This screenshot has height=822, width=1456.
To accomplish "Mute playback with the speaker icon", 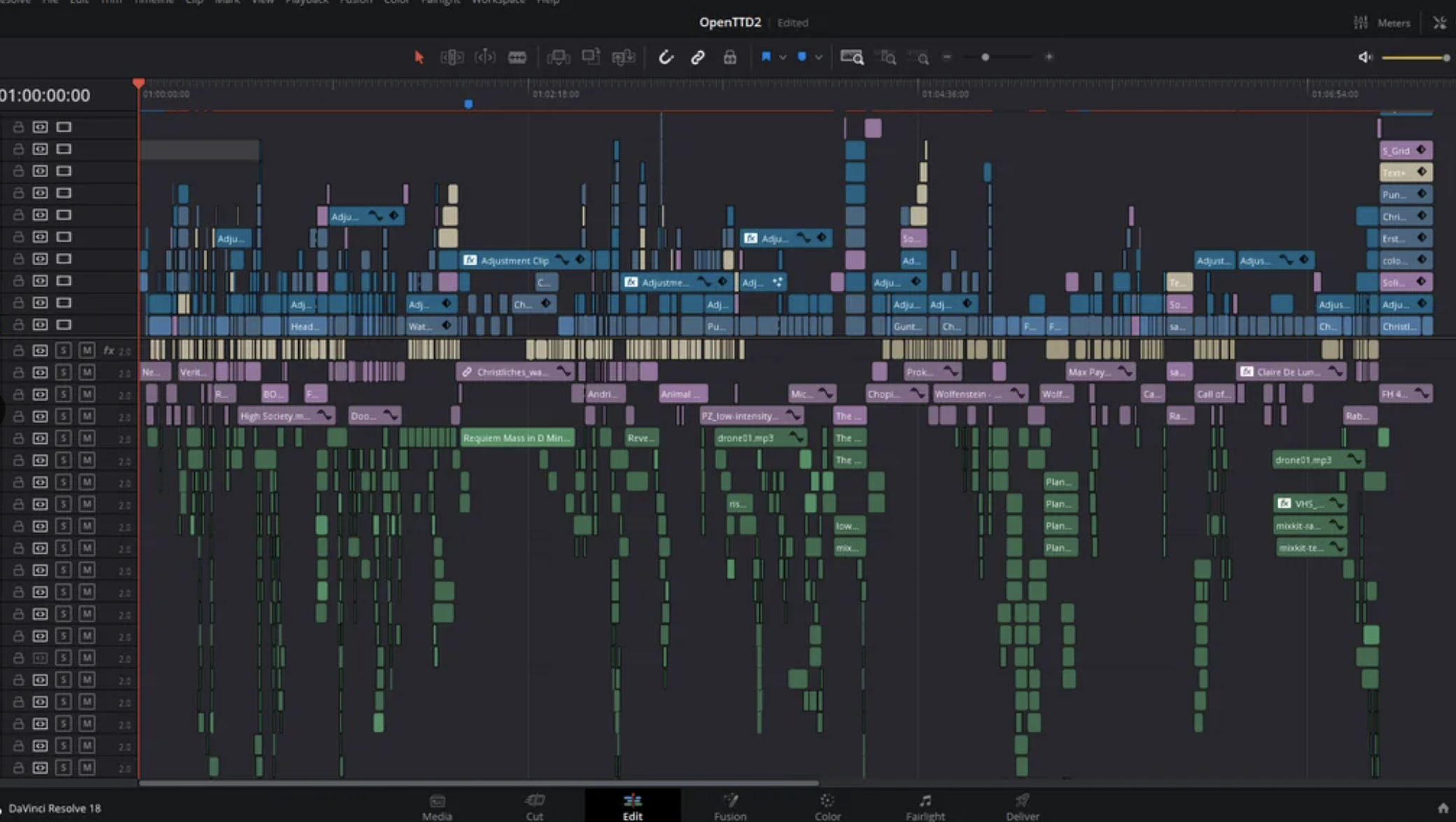I will (1365, 57).
